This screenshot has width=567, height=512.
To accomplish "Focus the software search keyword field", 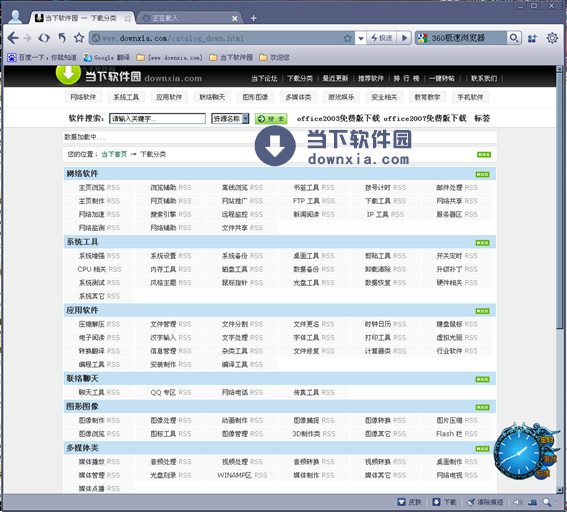I will [x=157, y=119].
